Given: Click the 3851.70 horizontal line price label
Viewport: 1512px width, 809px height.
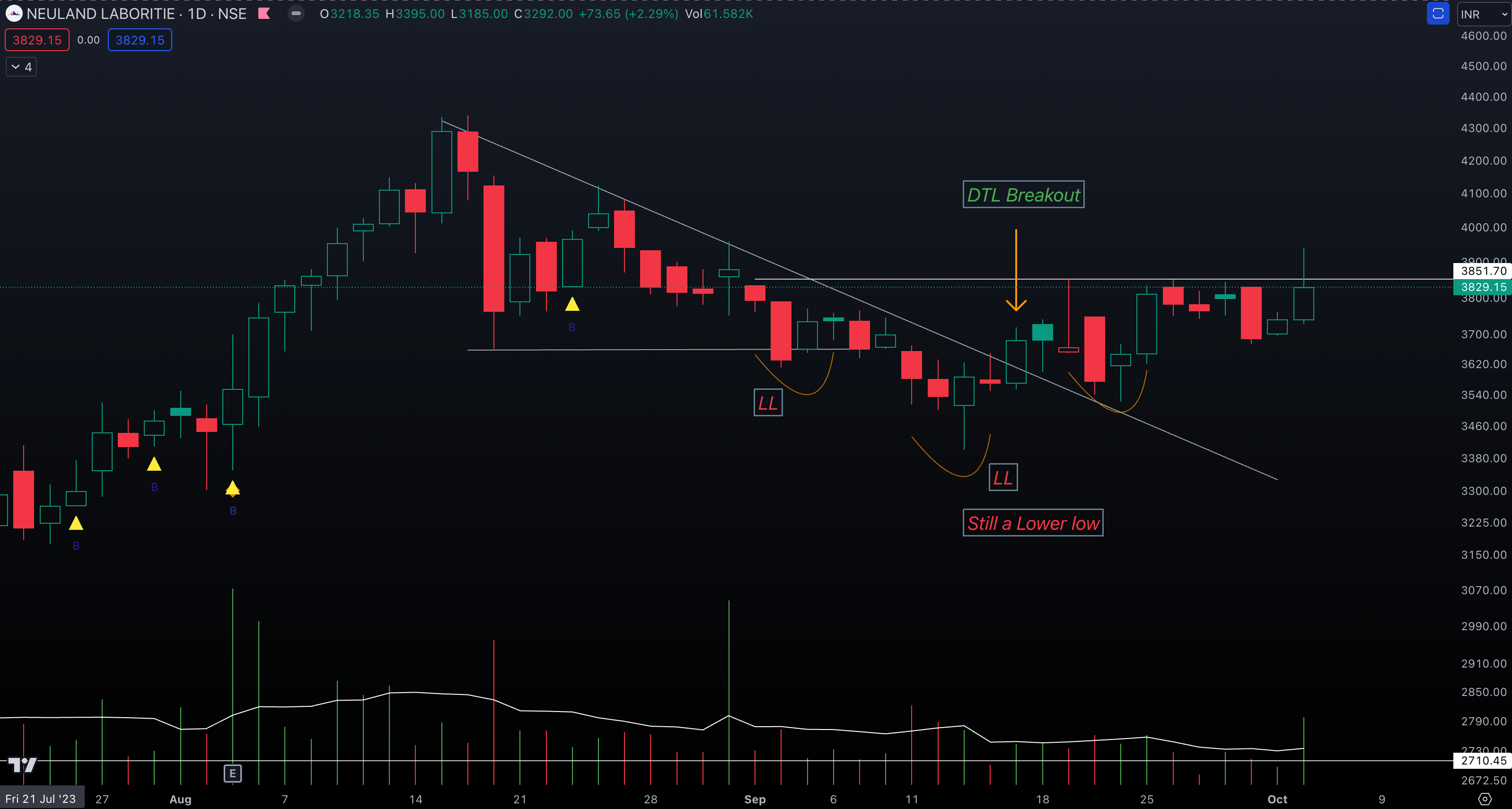Looking at the screenshot, I should point(1482,271).
